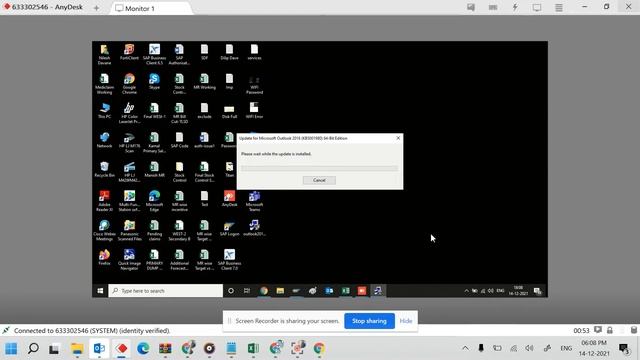Select MR Working Excel file on desktop
Image resolution: width=640 pixels, height=360 pixels.
tap(204, 81)
